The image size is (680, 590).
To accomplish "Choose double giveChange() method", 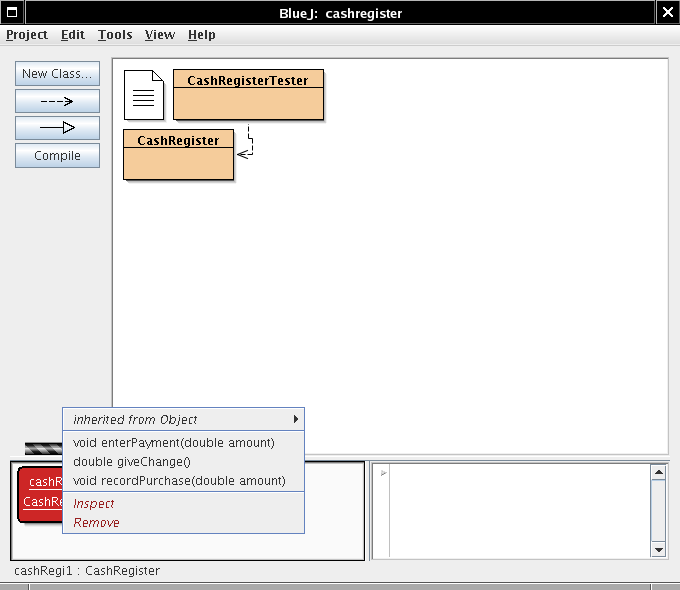I will tap(131, 461).
